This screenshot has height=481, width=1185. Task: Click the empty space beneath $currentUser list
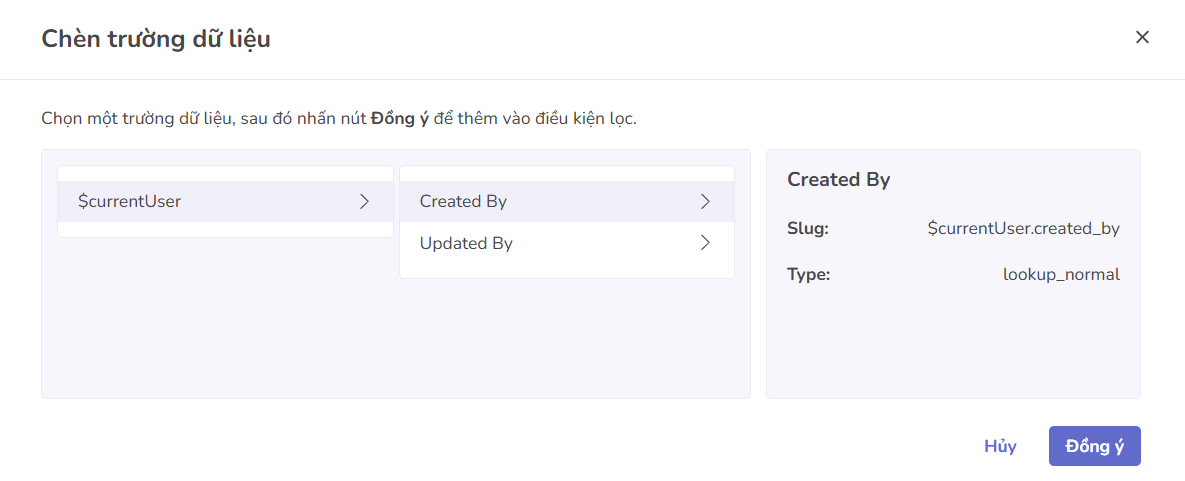[x=225, y=316]
